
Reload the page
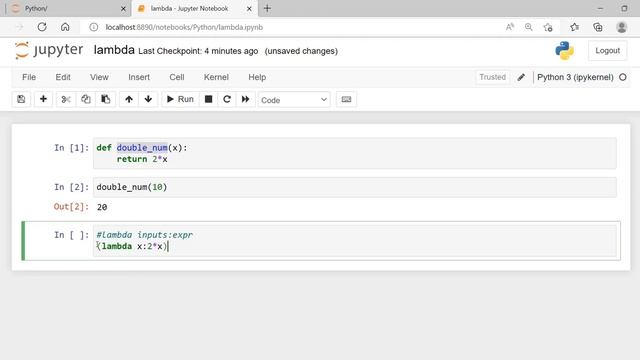[42, 27]
